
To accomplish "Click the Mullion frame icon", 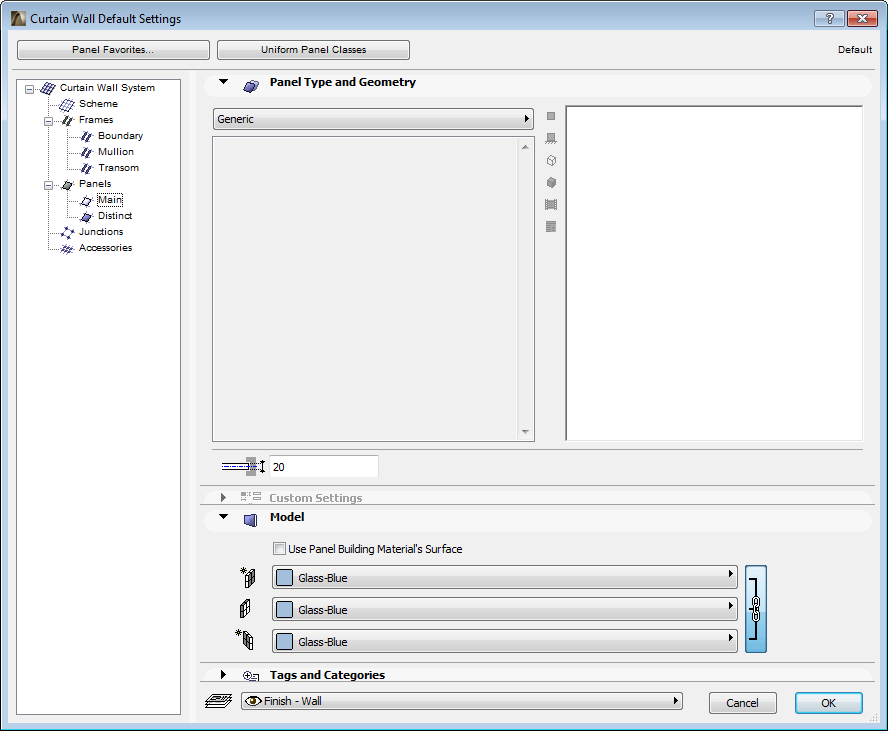I will click(x=86, y=152).
